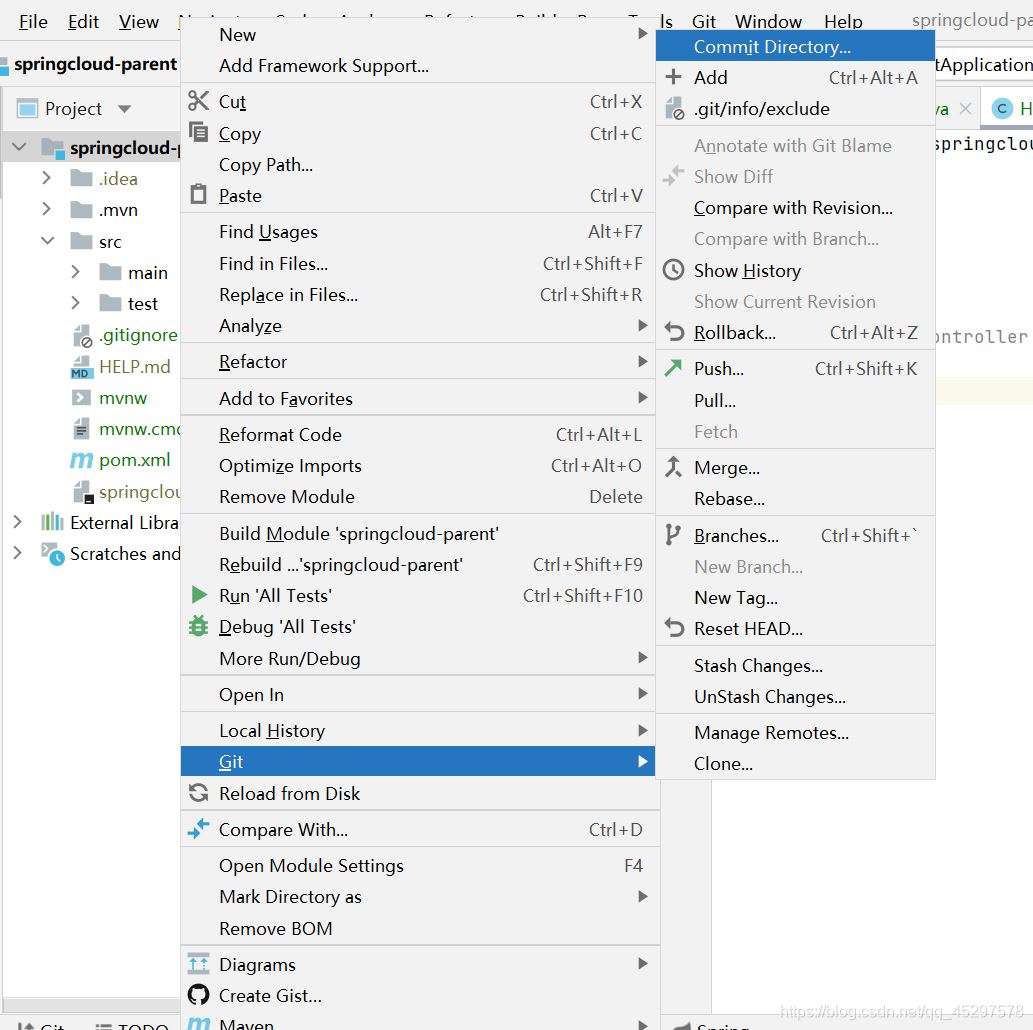Click the Show History clock icon

coord(675,270)
